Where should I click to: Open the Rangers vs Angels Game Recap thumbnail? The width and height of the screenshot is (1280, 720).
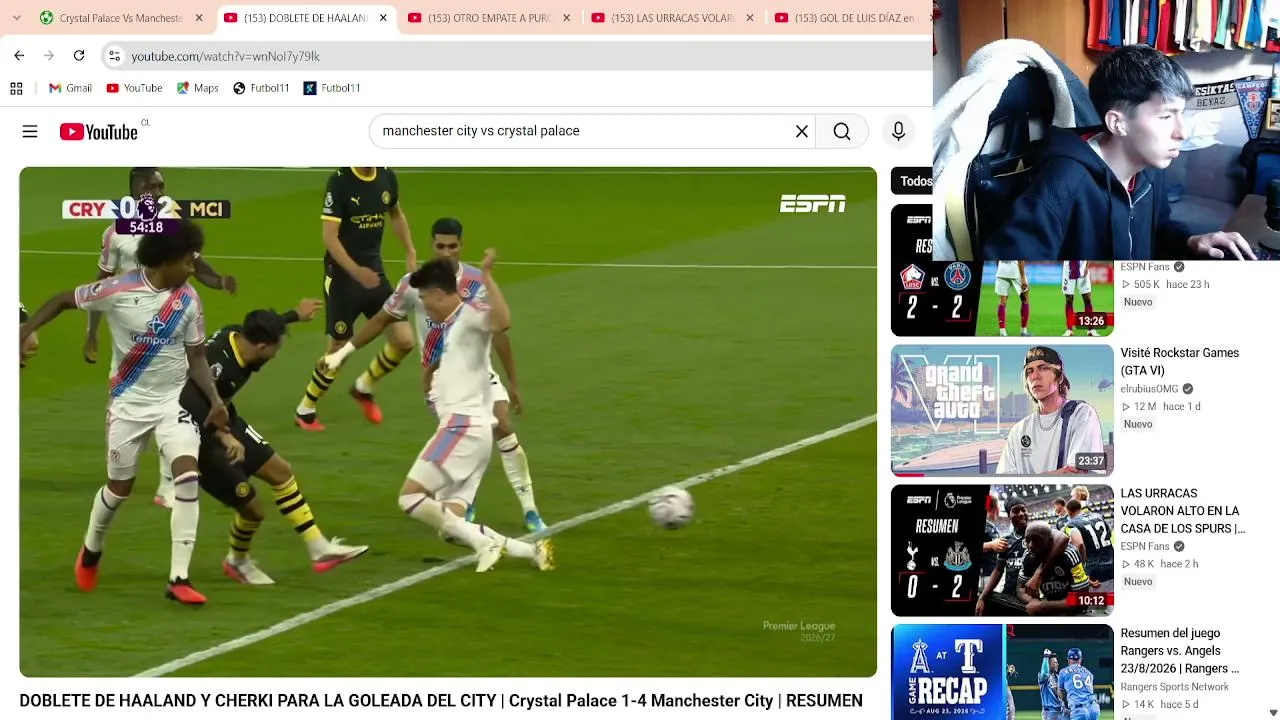(1002, 672)
